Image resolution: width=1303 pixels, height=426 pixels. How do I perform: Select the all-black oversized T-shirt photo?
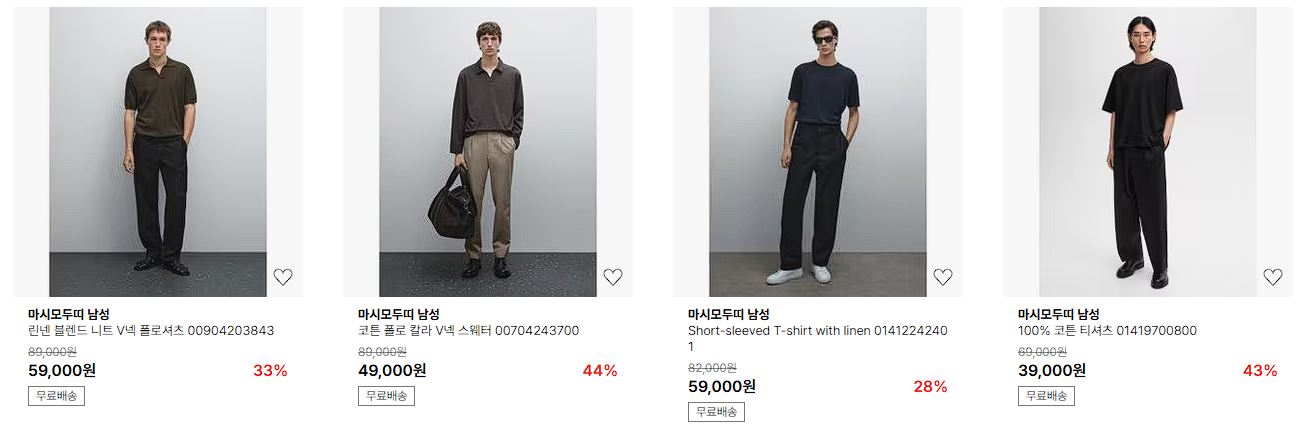coord(1148,152)
